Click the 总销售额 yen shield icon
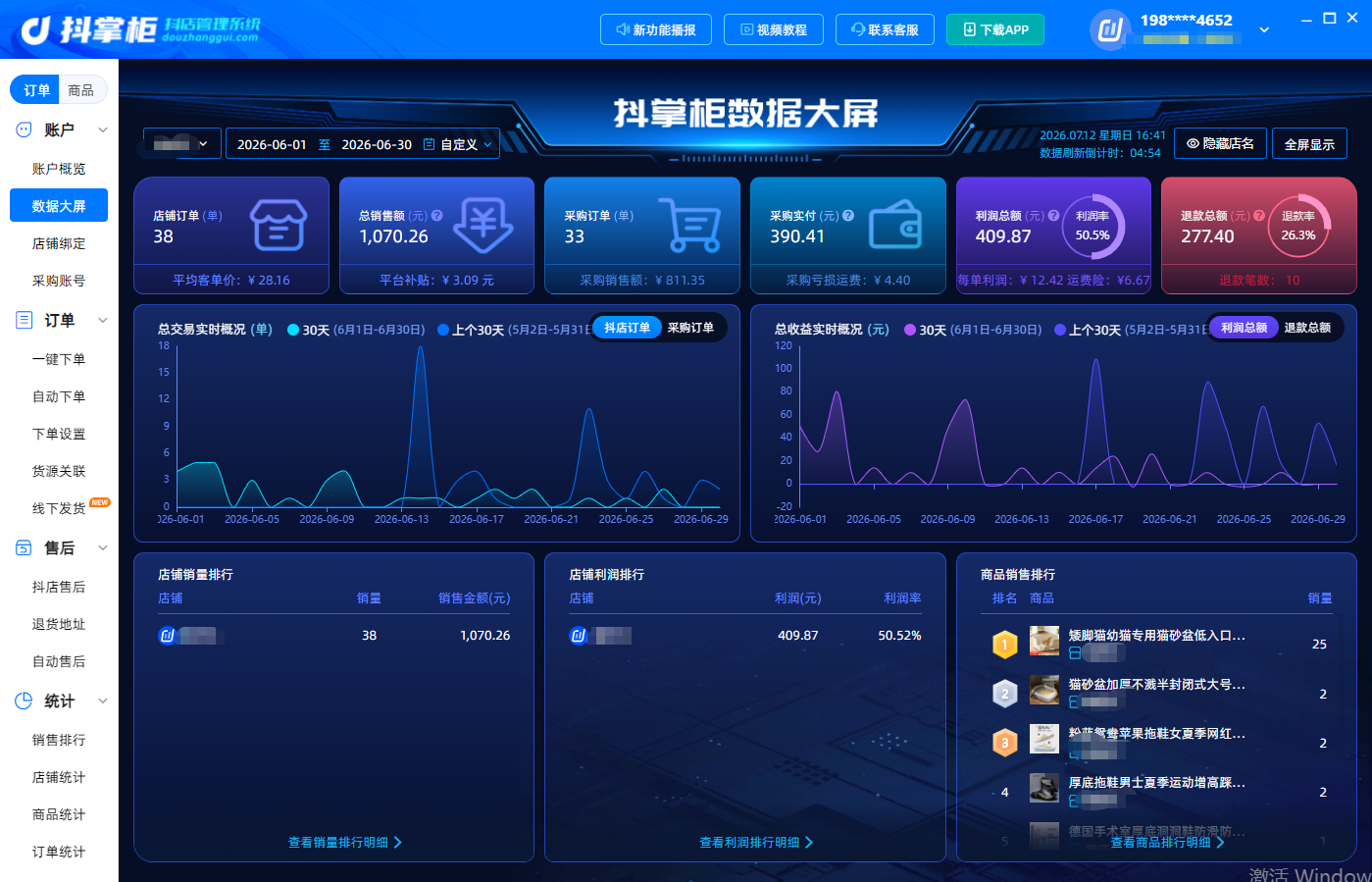 coord(483,225)
